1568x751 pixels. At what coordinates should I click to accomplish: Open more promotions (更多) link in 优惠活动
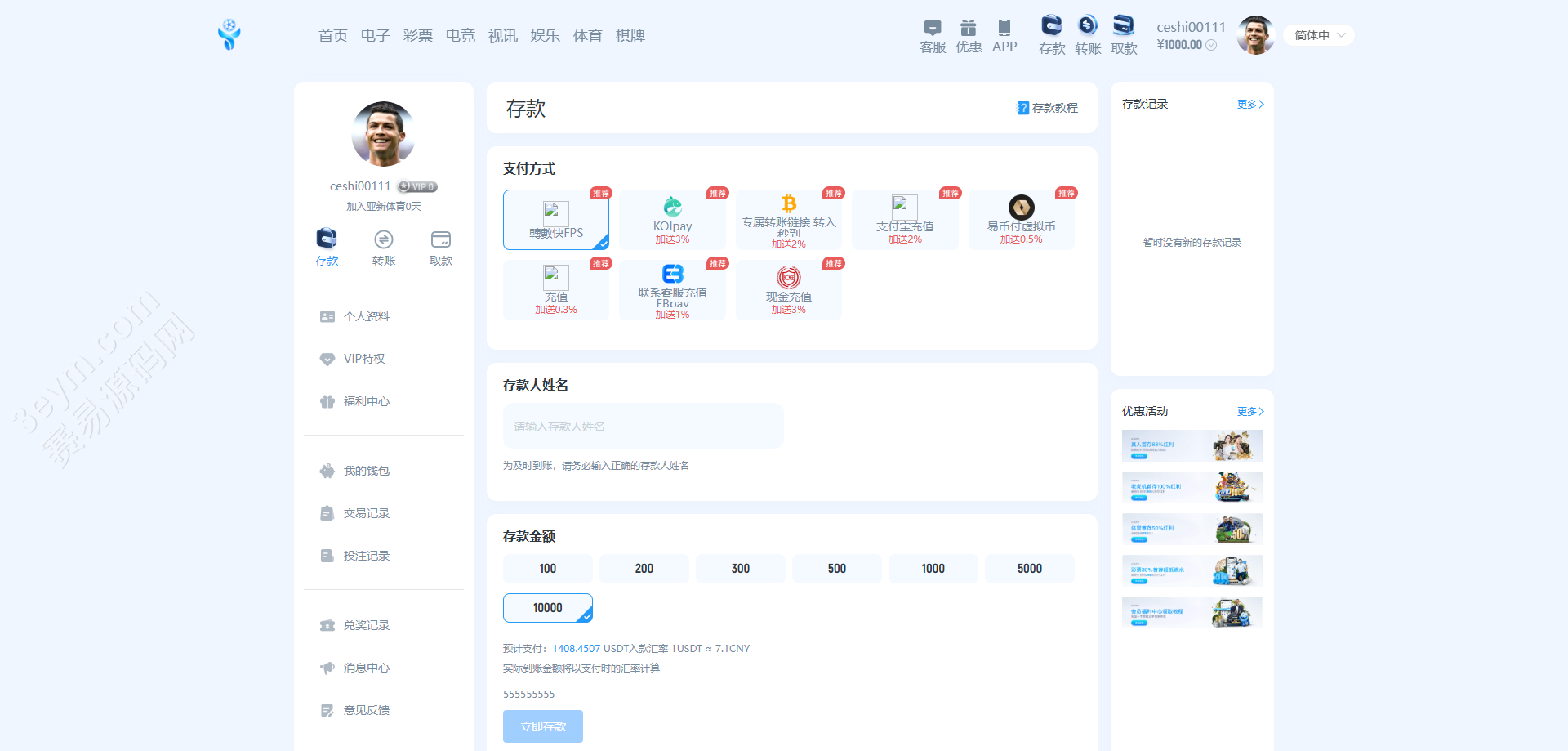[1249, 412]
